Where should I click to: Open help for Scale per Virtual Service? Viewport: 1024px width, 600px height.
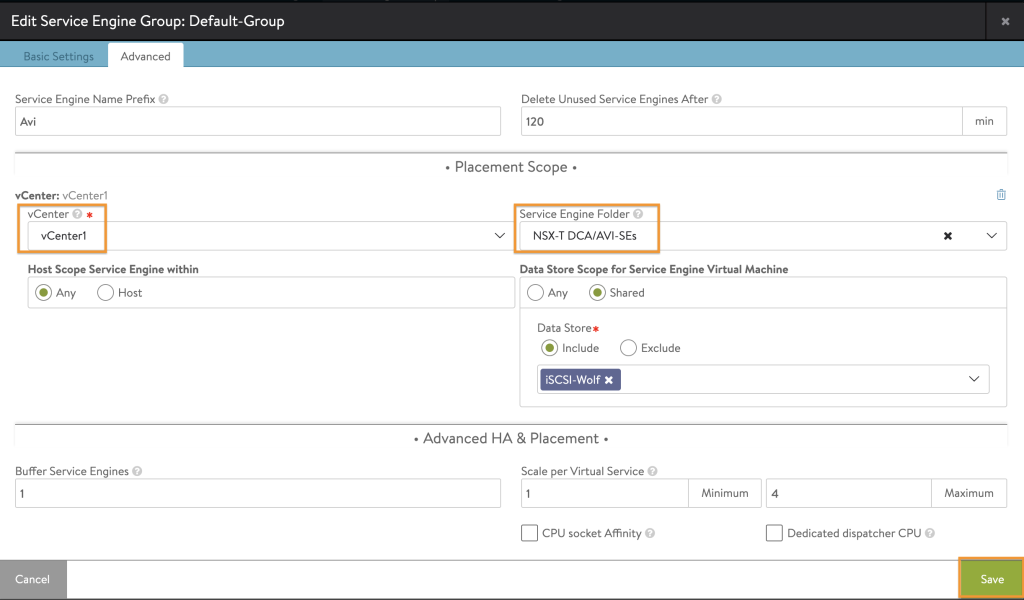pos(652,471)
